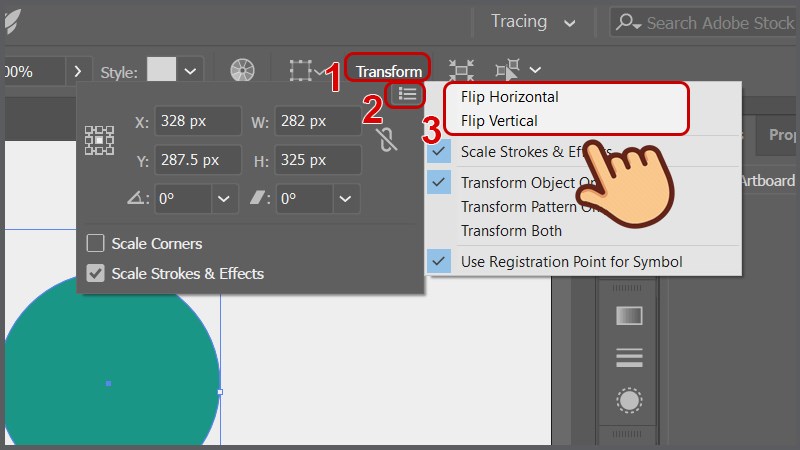
Task: Click the rotate angle icon label
Action: click(x=136, y=197)
